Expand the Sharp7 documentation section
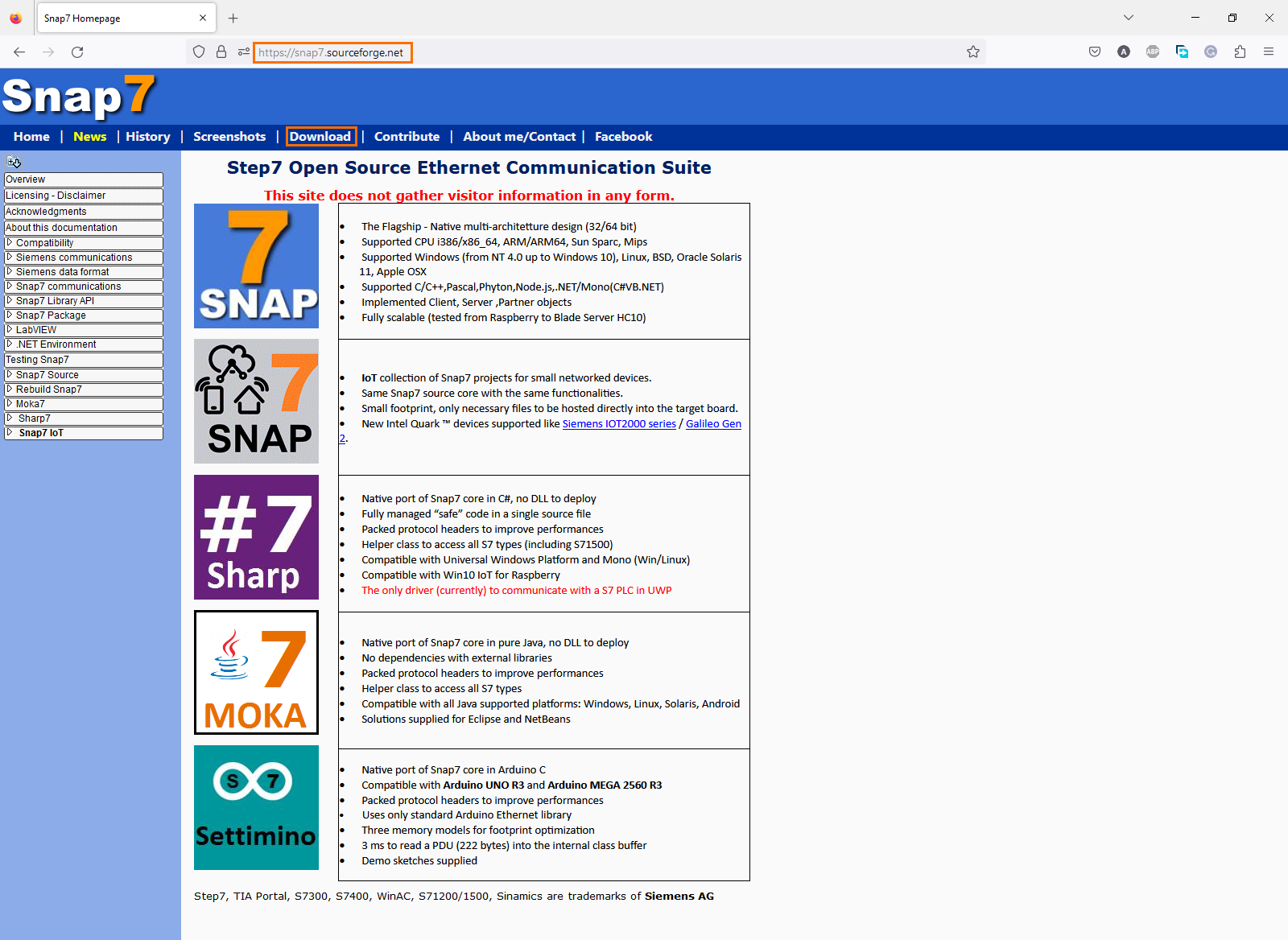Screen dimensions: 1288x940 click(x=10, y=418)
